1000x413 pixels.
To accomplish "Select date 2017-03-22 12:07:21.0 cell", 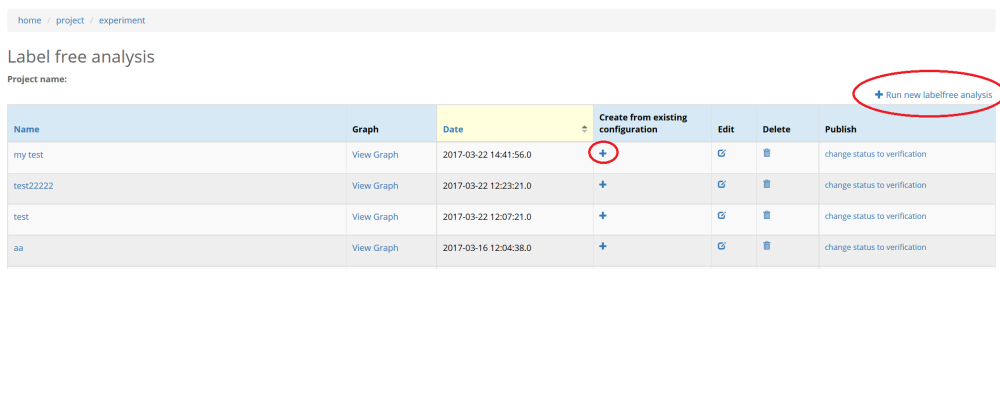I will (515, 220).
